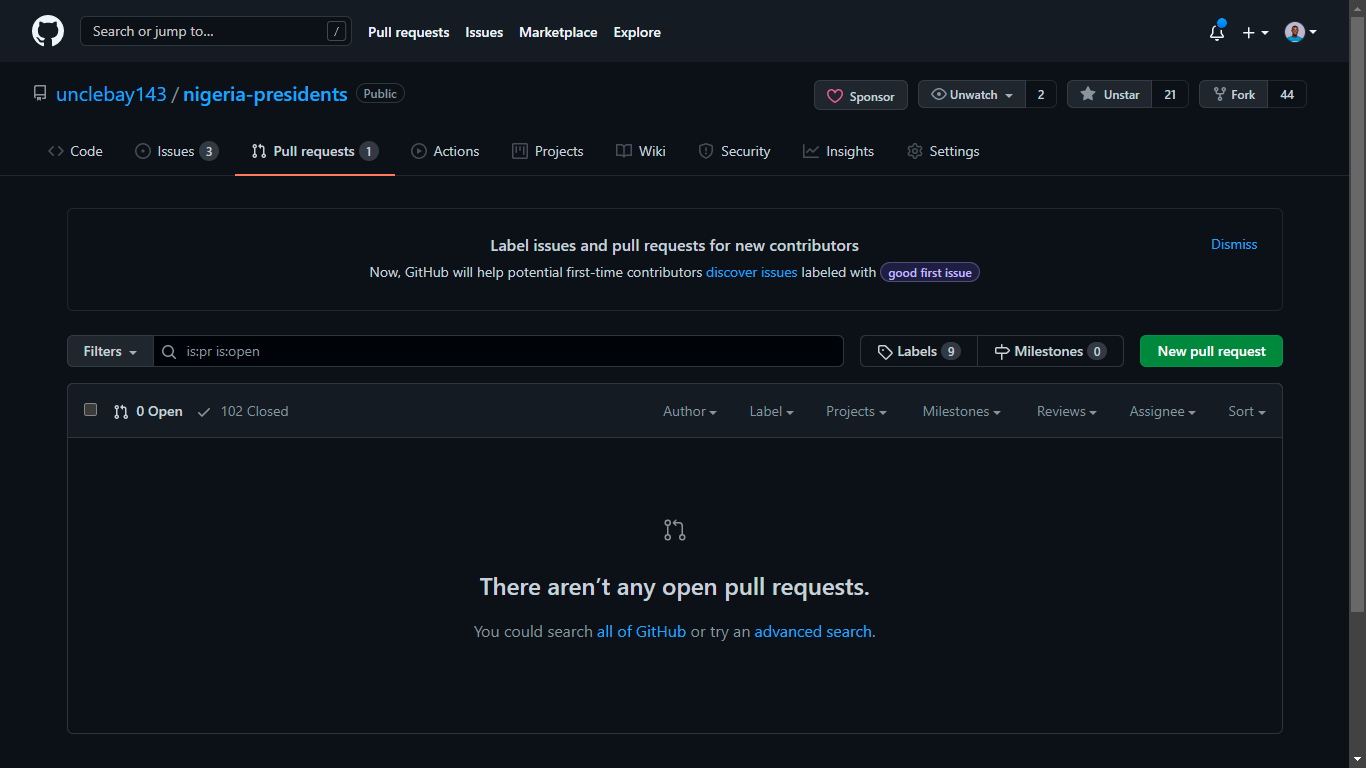The image size is (1366, 768).
Task: Switch to the Issues tab
Action: (x=176, y=151)
